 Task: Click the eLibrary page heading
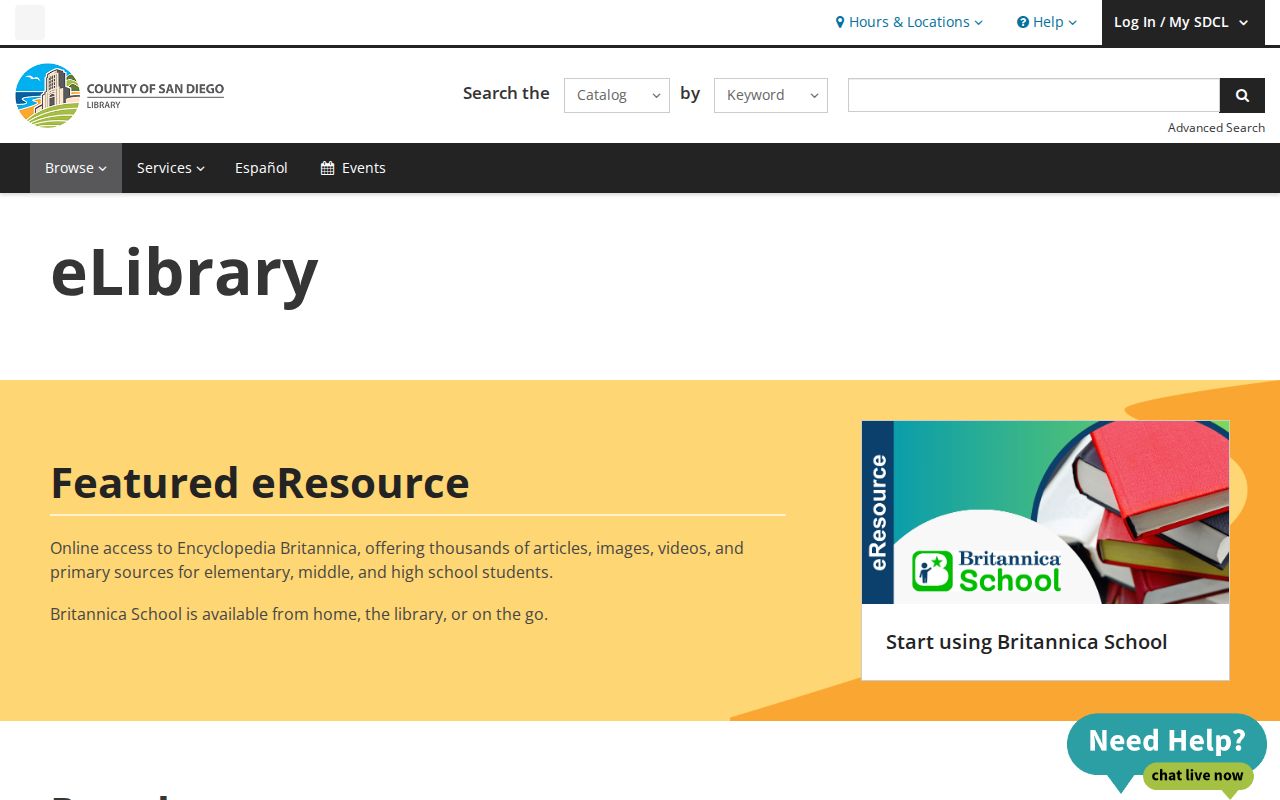185,272
